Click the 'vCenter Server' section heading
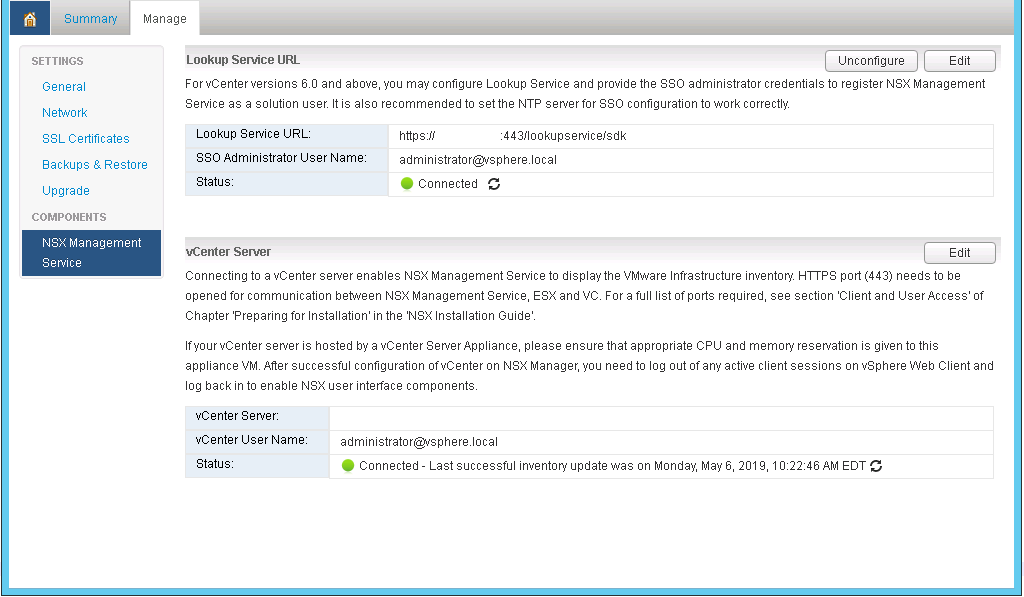The image size is (1024, 597). [228, 252]
